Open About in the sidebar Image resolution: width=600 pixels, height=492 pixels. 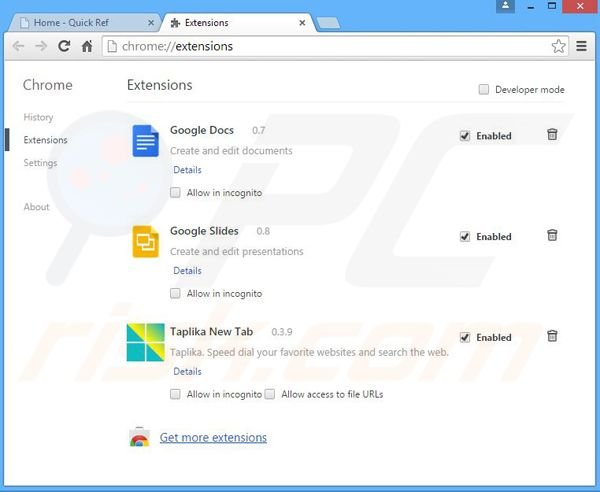[x=36, y=207]
